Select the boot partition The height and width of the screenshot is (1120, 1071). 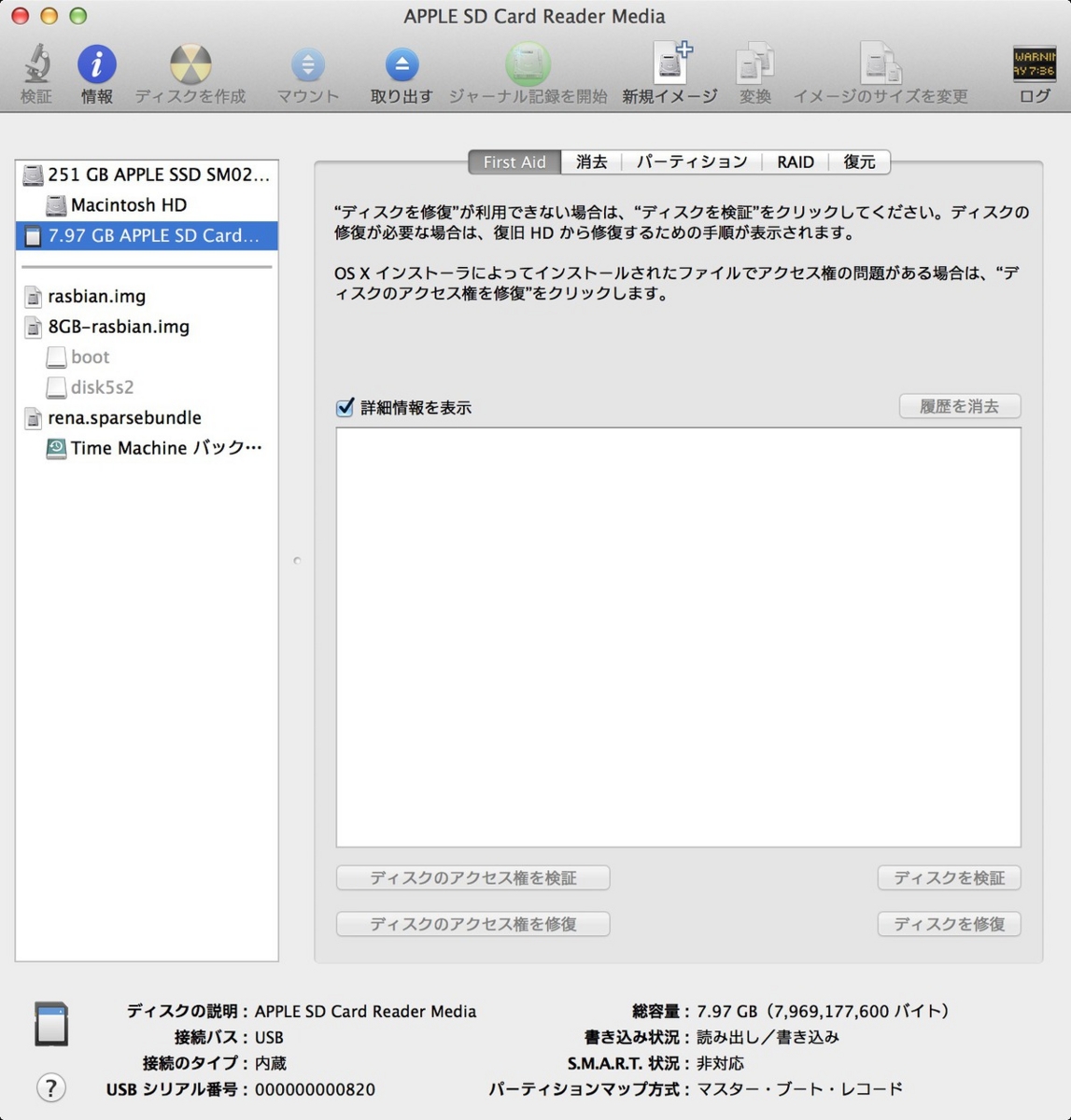point(147,357)
